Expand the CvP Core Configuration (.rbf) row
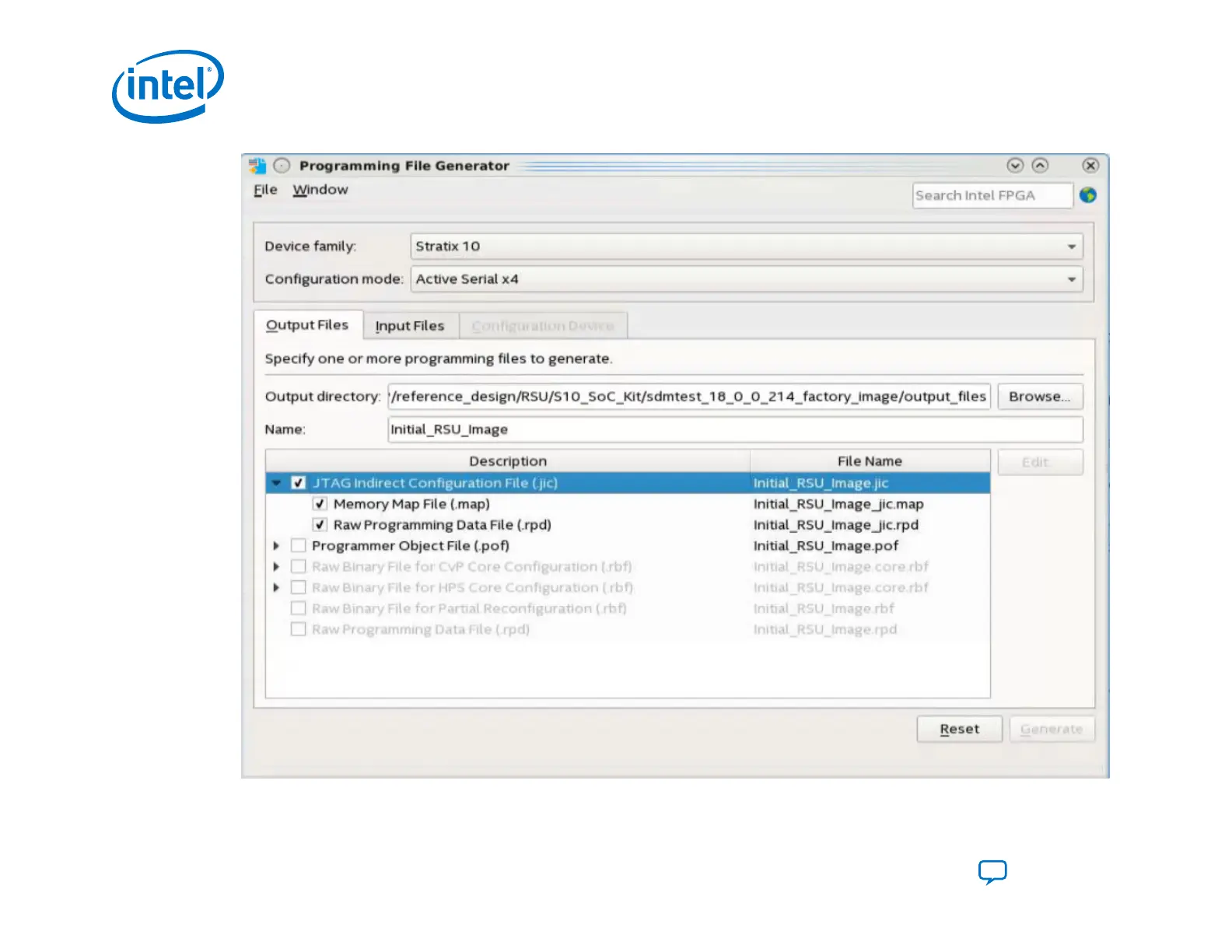 pos(276,567)
